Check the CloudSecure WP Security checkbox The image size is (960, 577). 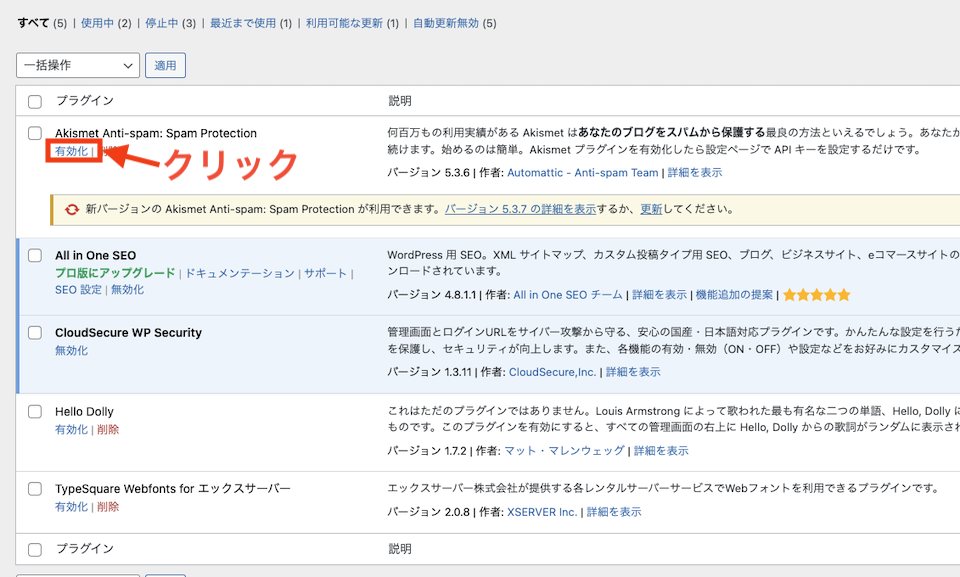(35, 333)
